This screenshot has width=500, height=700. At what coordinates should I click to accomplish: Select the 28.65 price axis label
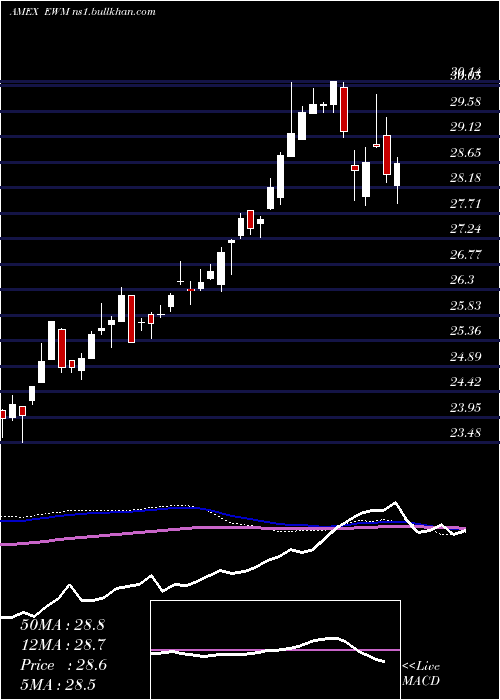click(465, 153)
